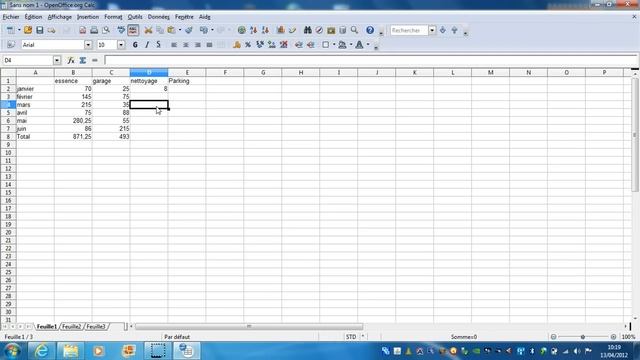Image resolution: width=640 pixels, height=360 pixels.
Task: Open the New document dropdown arrow
Action: (19, 30)
